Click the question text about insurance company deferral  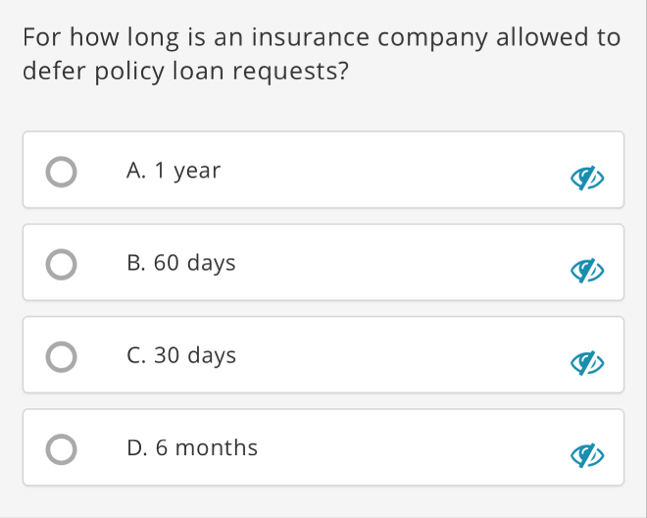(x=321, y=54)
